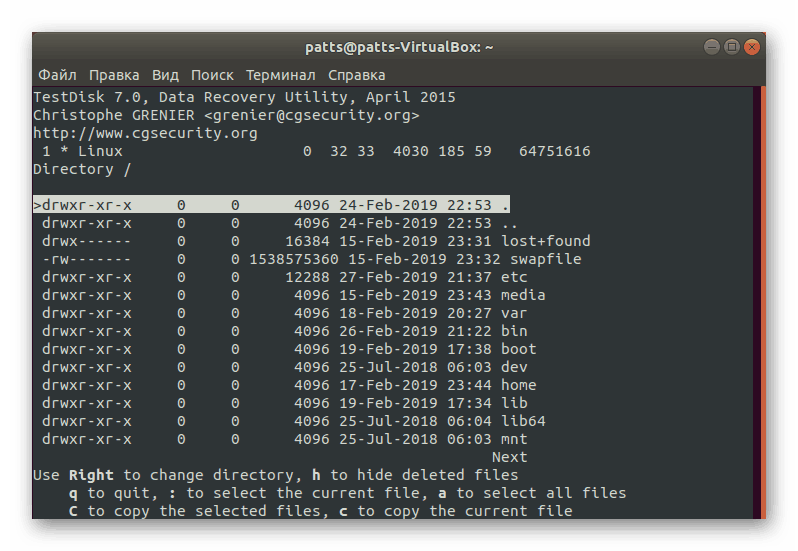This screenshot has height=551, width=798.
Task: Select the media directory entry
Action: pyautogui.click(x=294, y=295)
